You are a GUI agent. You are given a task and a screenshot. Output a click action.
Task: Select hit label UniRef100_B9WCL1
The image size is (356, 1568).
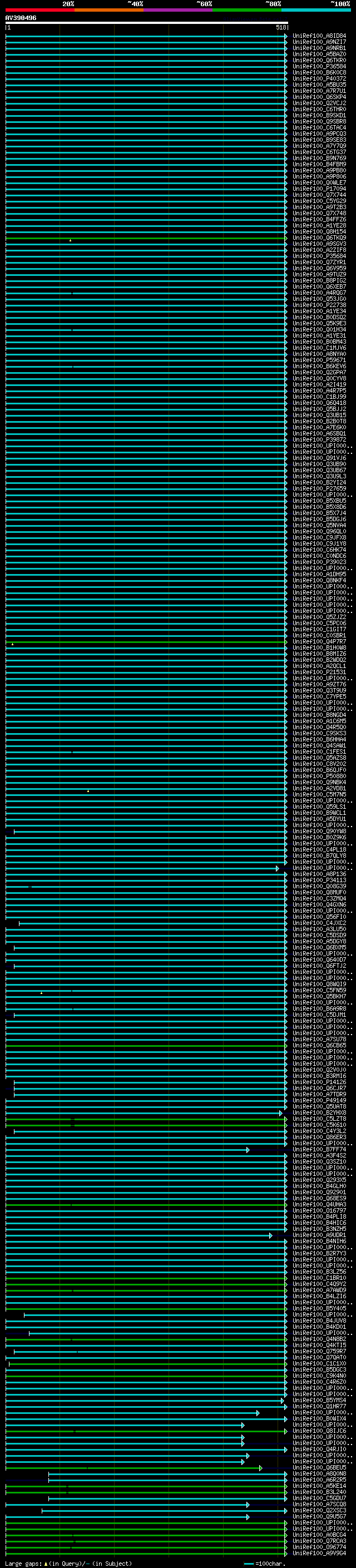pyautogui.click(x=319, y=813)
